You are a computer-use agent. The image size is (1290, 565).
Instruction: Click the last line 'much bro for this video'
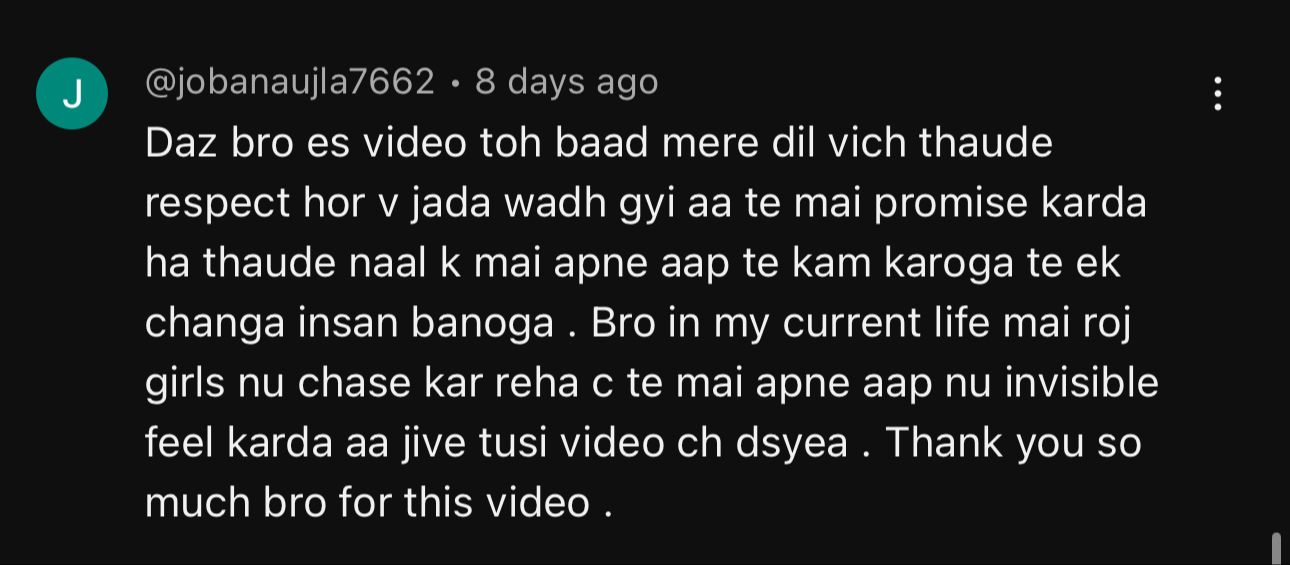[379, 502]
